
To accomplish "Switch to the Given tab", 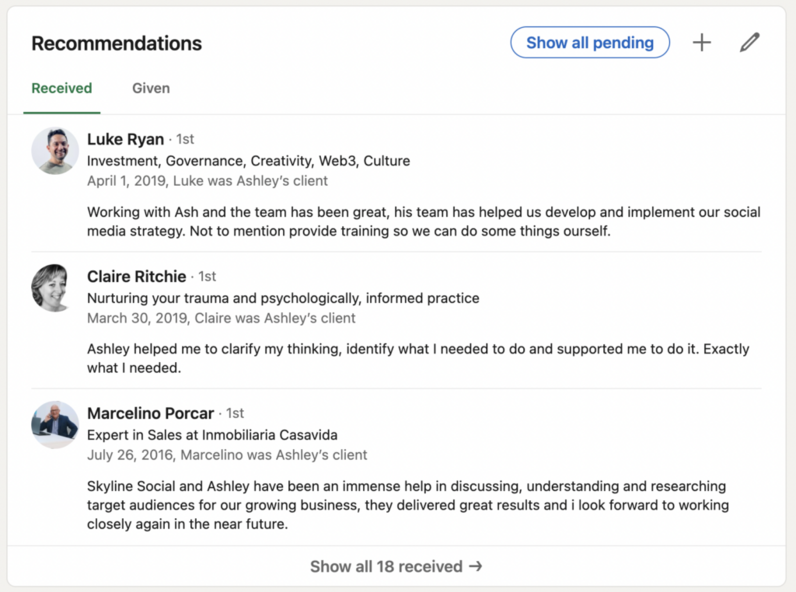I will tap(151, 88).
